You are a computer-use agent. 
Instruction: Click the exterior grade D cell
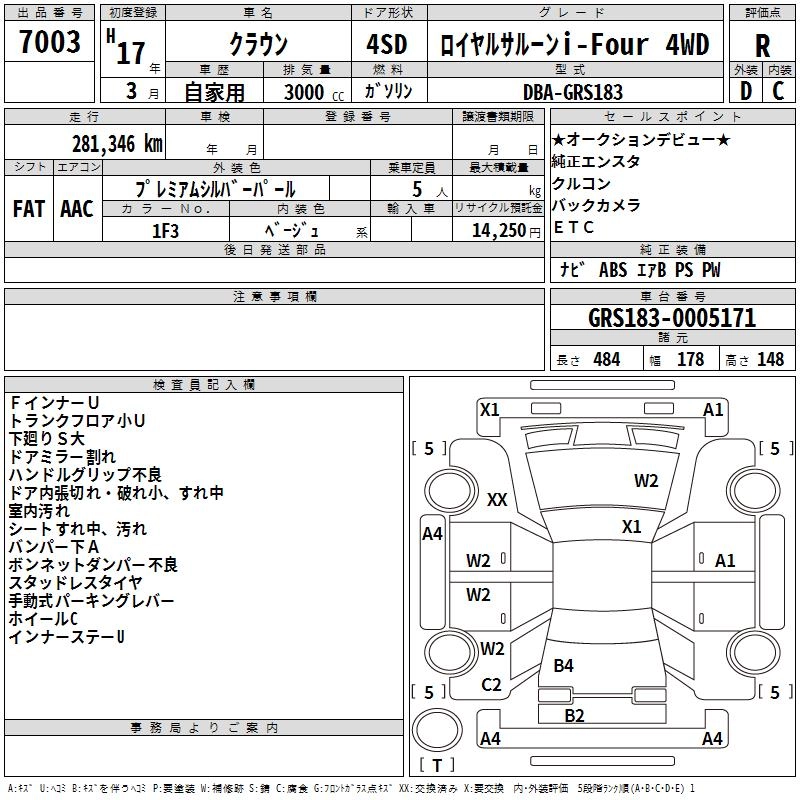click(745, 91)
